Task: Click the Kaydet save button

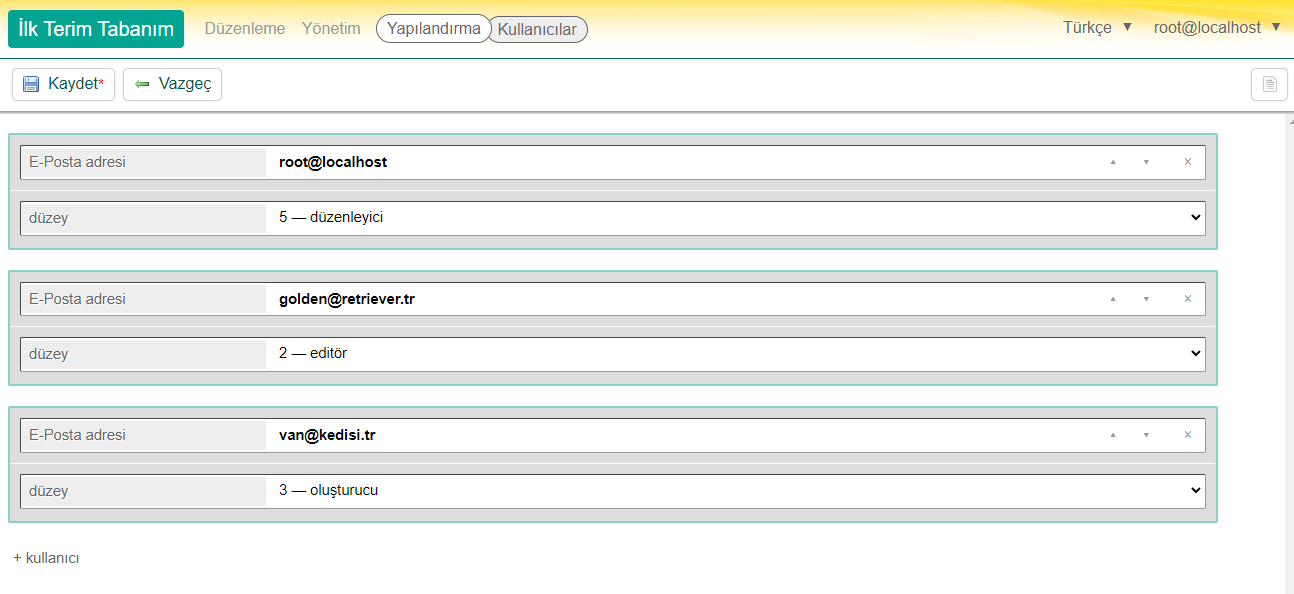Action: click(64, 84)
